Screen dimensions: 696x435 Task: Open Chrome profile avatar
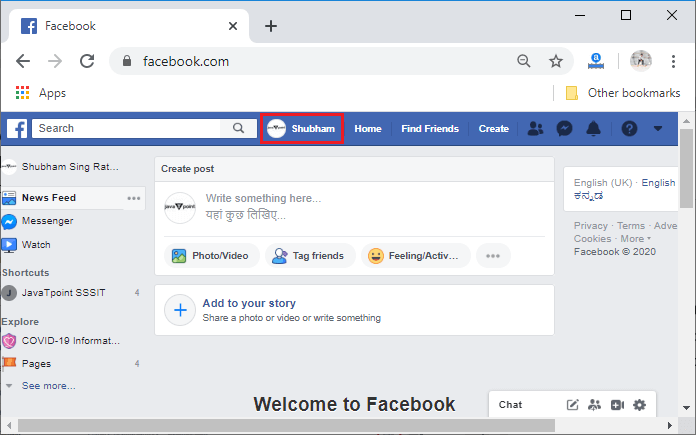[x=641, y=61]
